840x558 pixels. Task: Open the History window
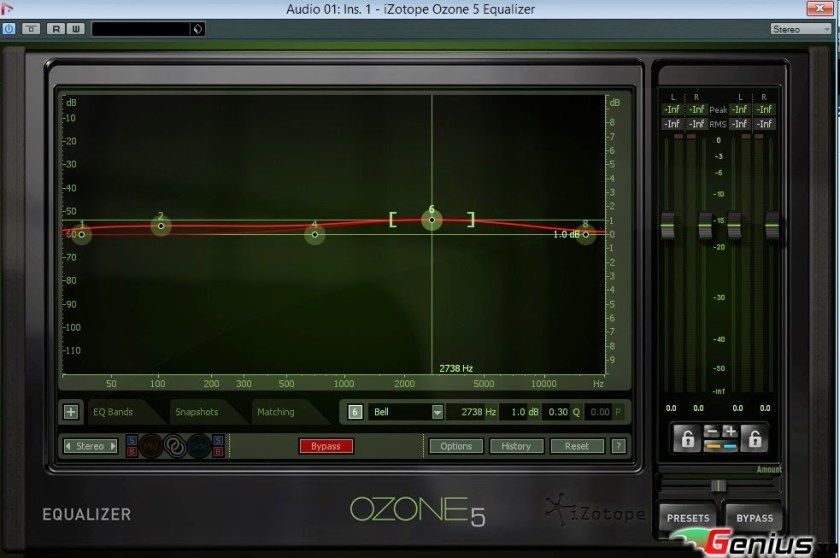click(x=516, y=446)
